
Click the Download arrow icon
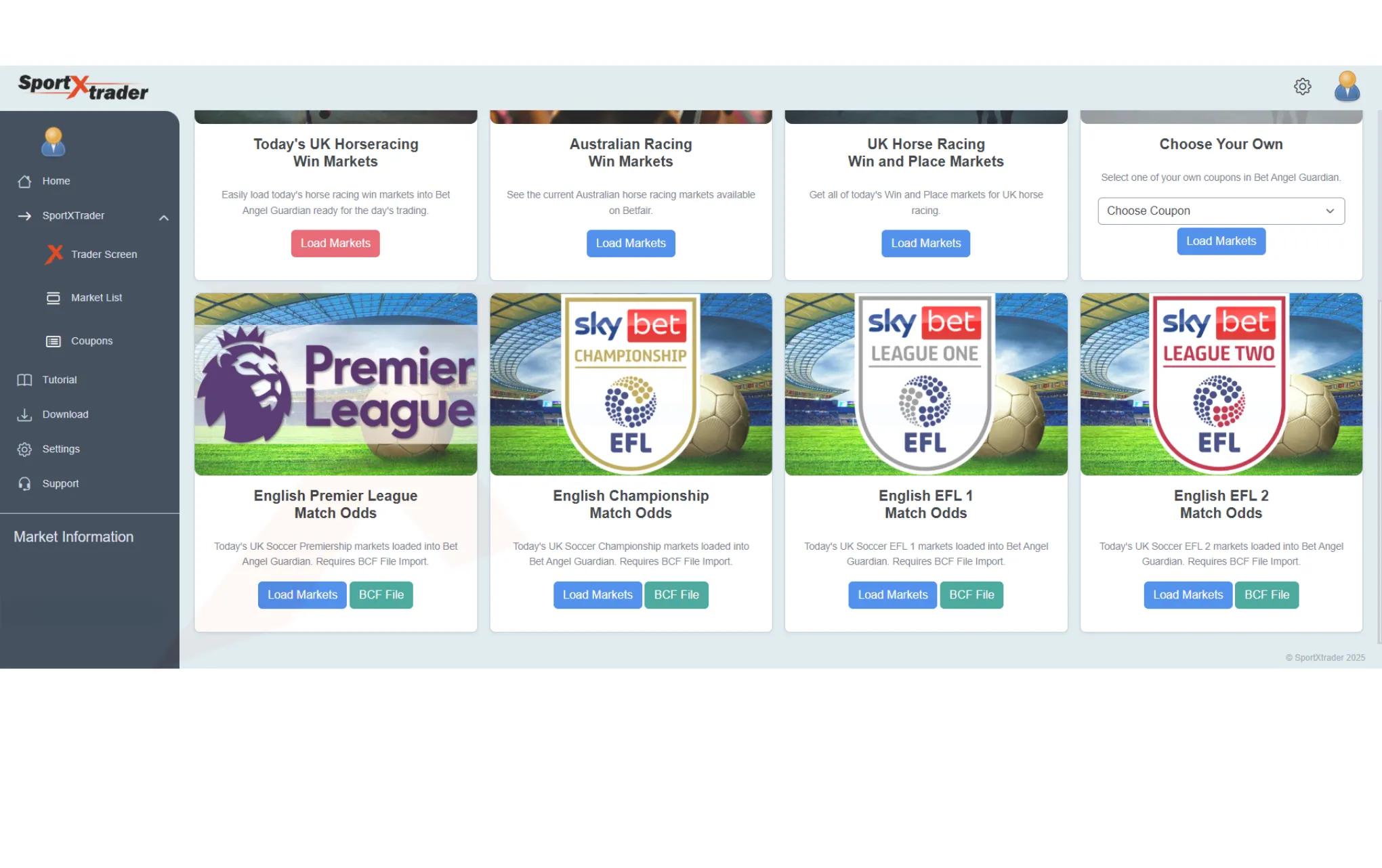pyautogui.click(x=24, y=414)
